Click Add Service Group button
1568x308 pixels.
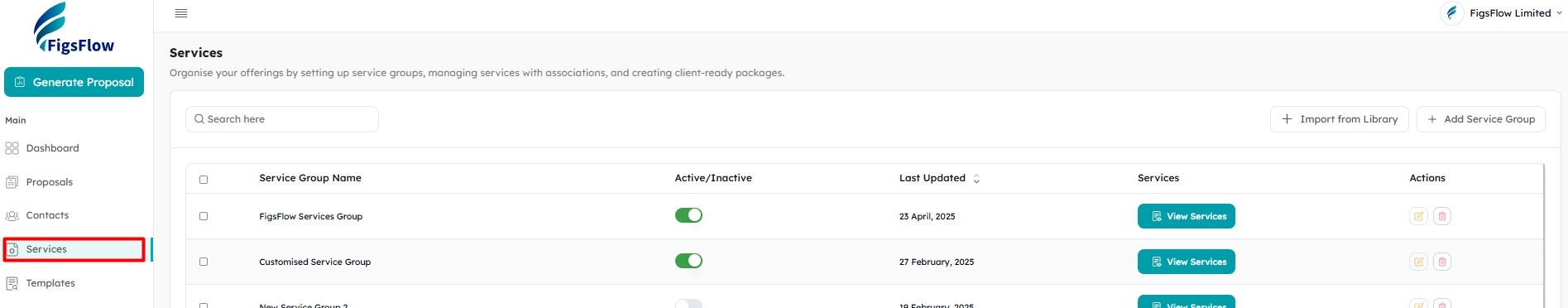(x=1480, y=119)
